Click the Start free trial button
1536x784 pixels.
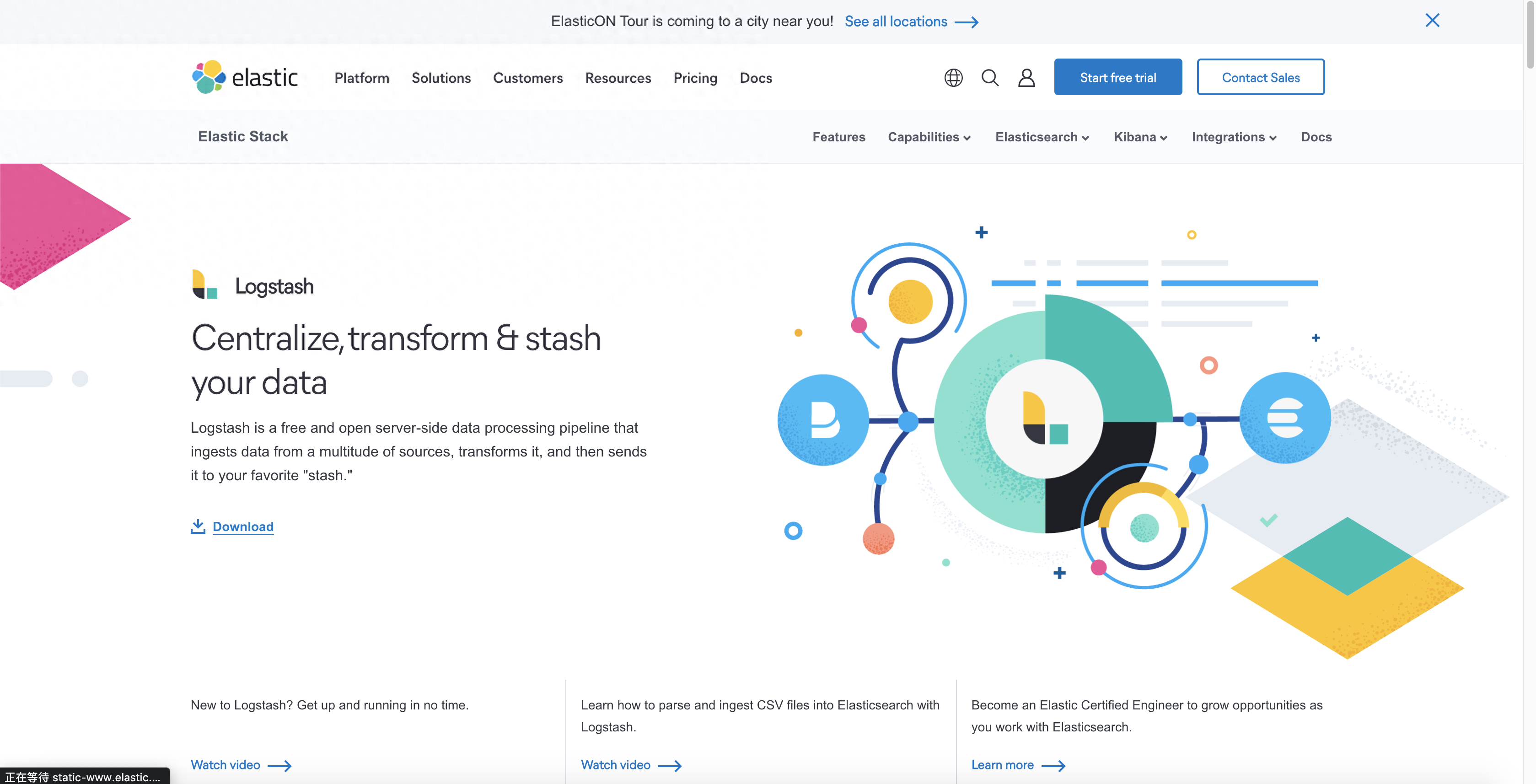pyautogui.click(x=1117, y=77)
